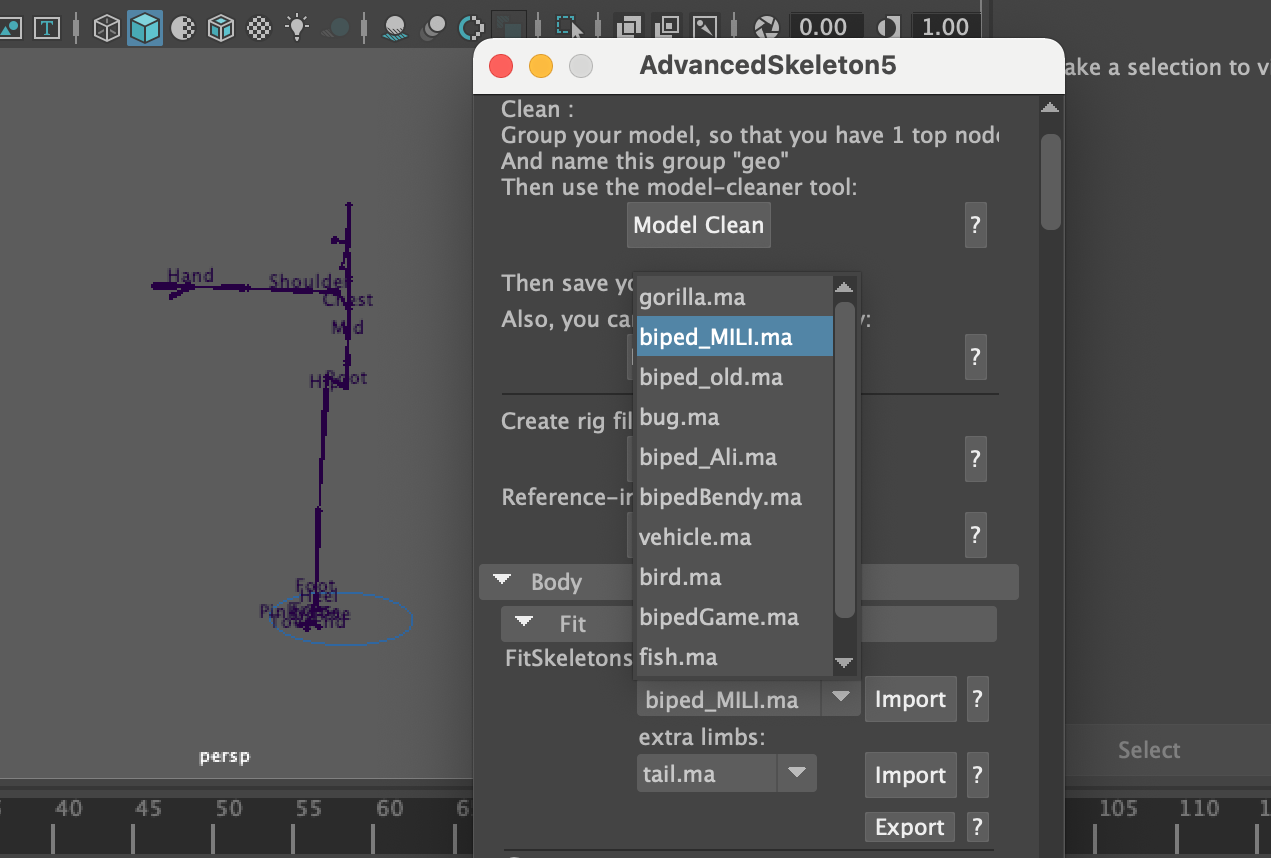This screenshot has width=1271, height=858.
Task: Toggle Use All Lights bulb icon
Action: point(297,27)
